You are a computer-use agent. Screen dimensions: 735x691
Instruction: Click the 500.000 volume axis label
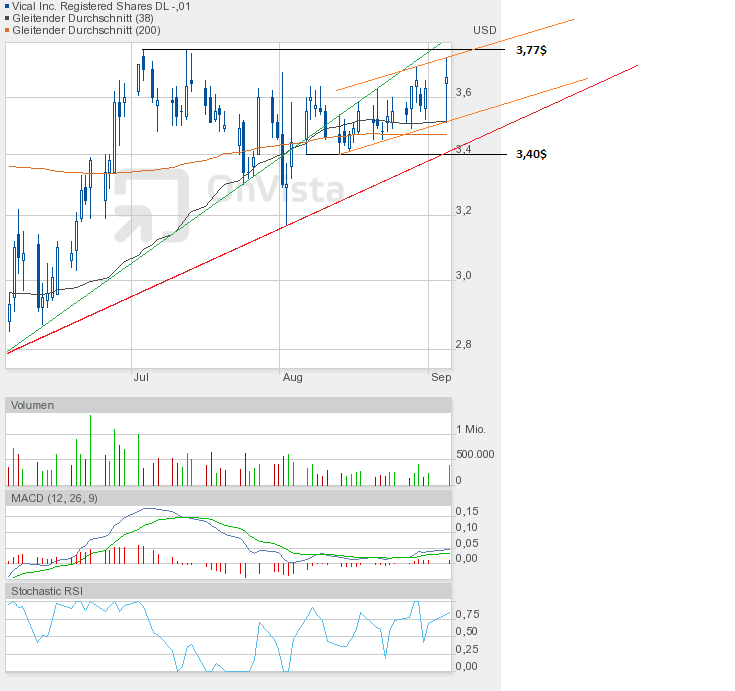474,453
